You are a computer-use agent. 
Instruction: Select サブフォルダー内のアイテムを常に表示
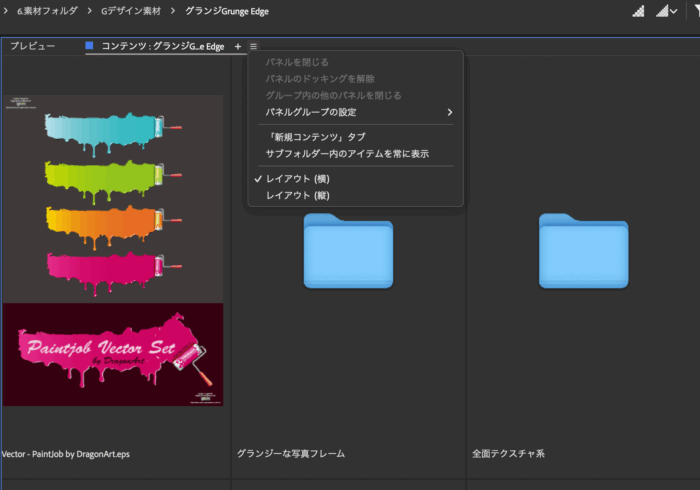[x=355, y=154]
